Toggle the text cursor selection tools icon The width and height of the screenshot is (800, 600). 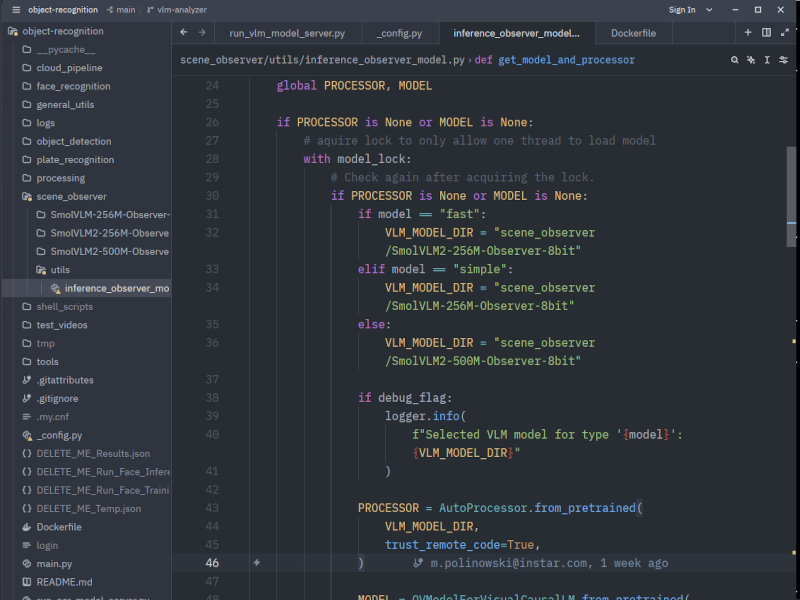(x=767, y=60)
